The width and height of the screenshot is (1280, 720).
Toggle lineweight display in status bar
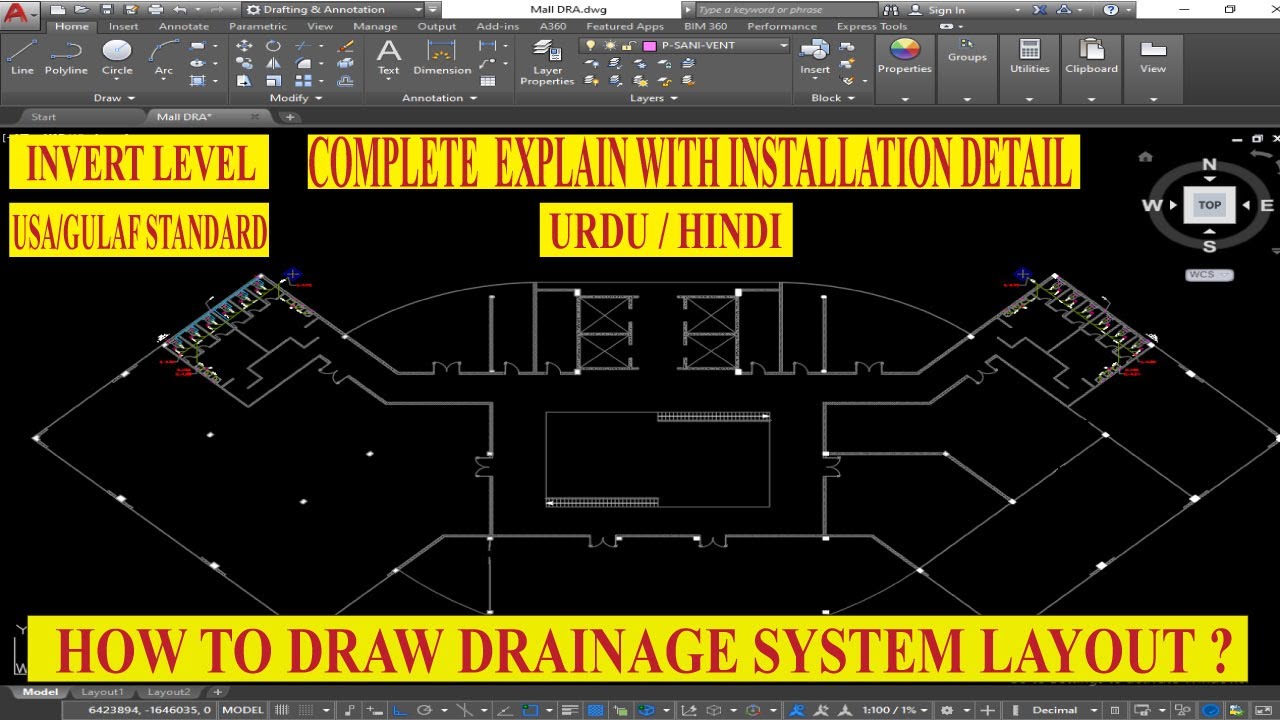pyautogui.click(x=572, y=710)
